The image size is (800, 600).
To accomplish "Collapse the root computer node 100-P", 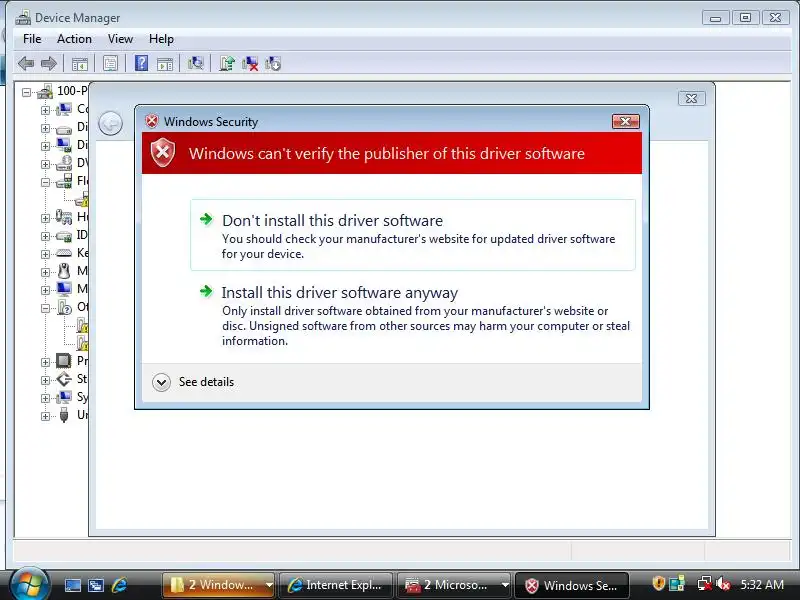I will [x=26, y=92].
